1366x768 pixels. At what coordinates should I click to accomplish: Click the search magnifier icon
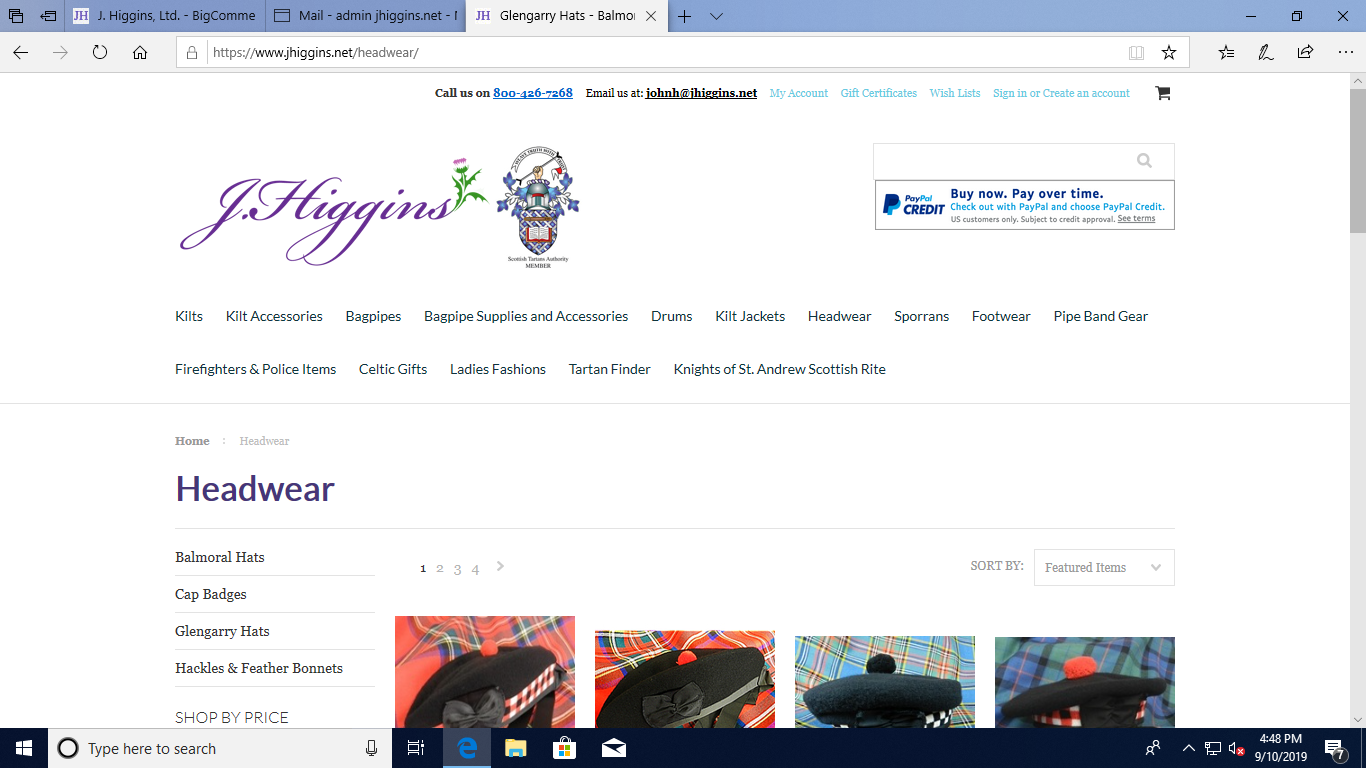[1144, 161]
